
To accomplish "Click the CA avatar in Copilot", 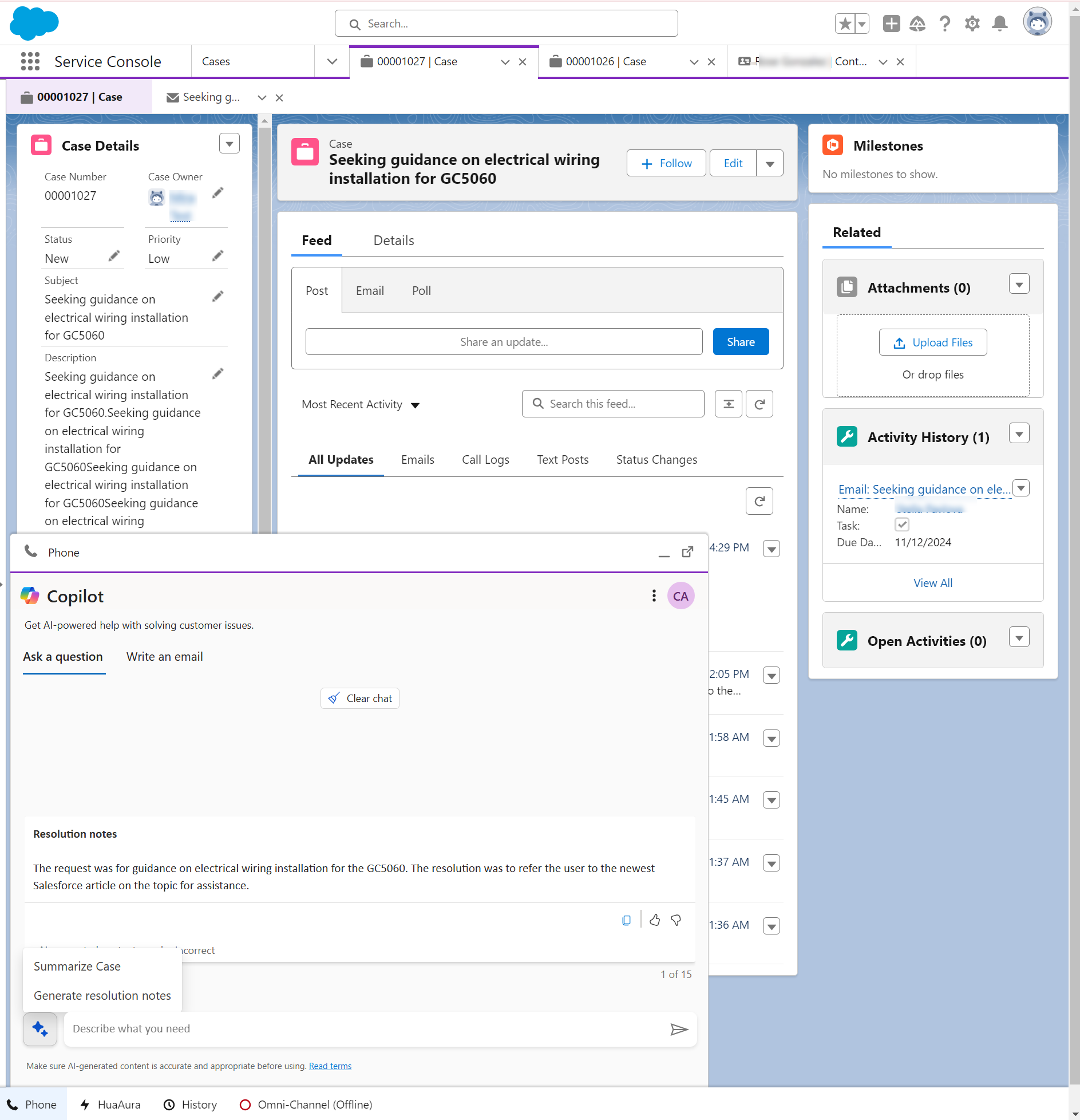I will click(x=681, y=596).
